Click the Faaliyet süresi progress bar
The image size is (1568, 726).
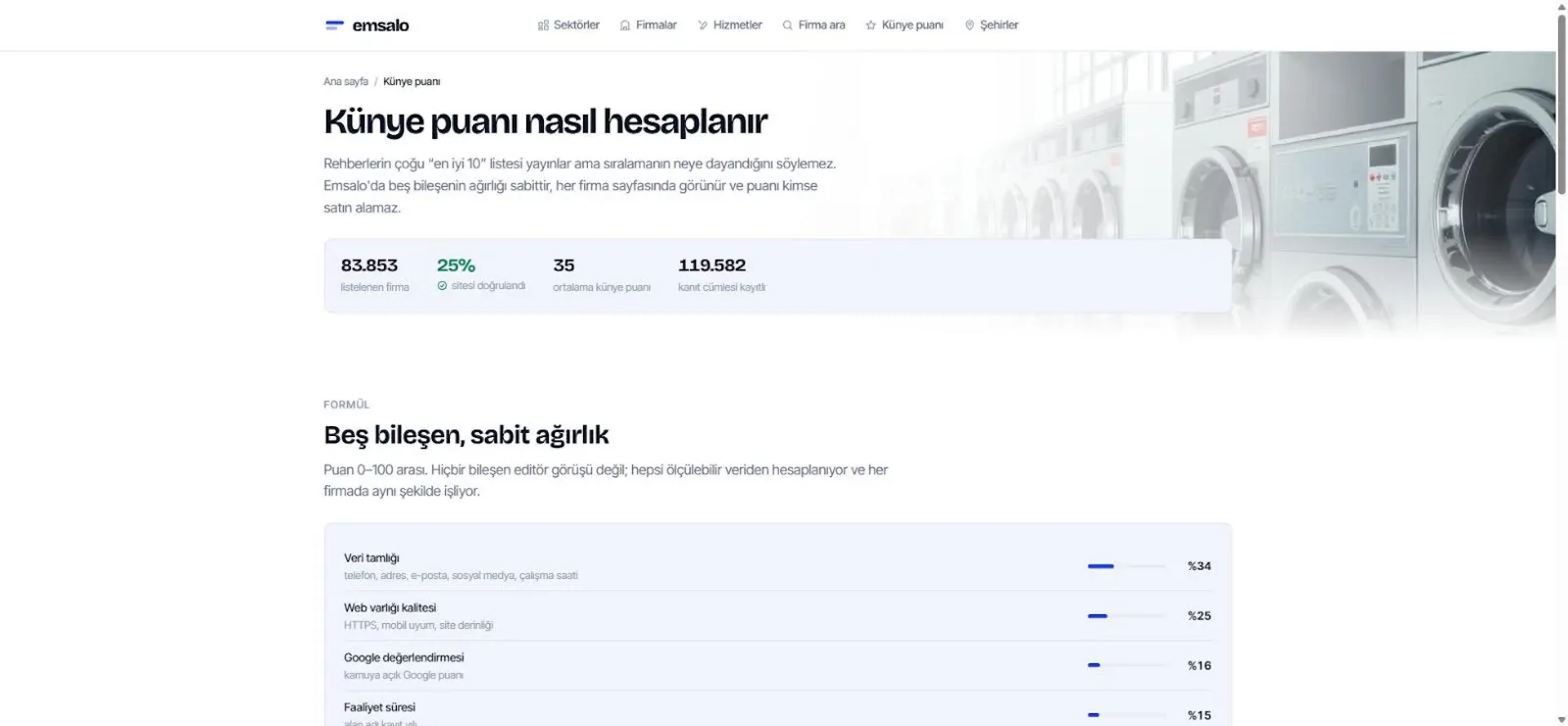click(x=1127, y=715)
